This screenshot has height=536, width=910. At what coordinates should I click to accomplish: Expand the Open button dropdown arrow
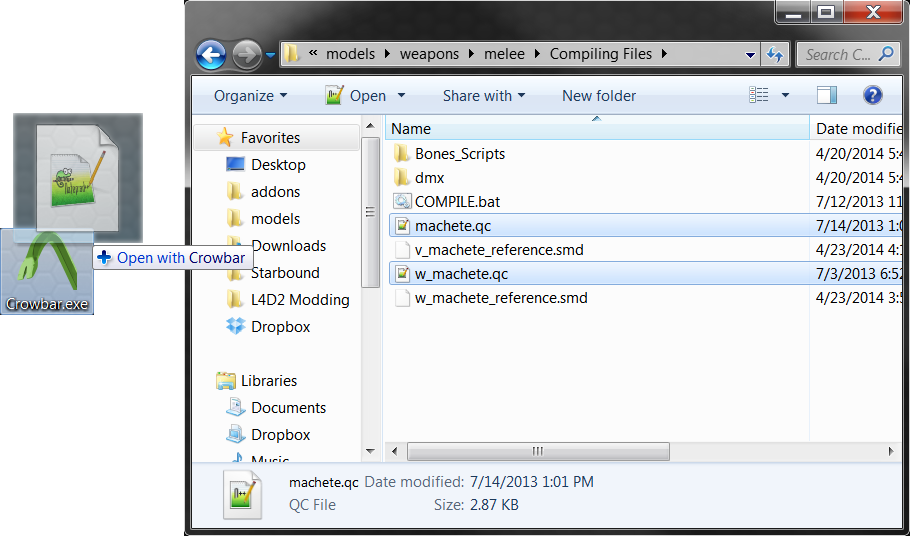[400, 96]
